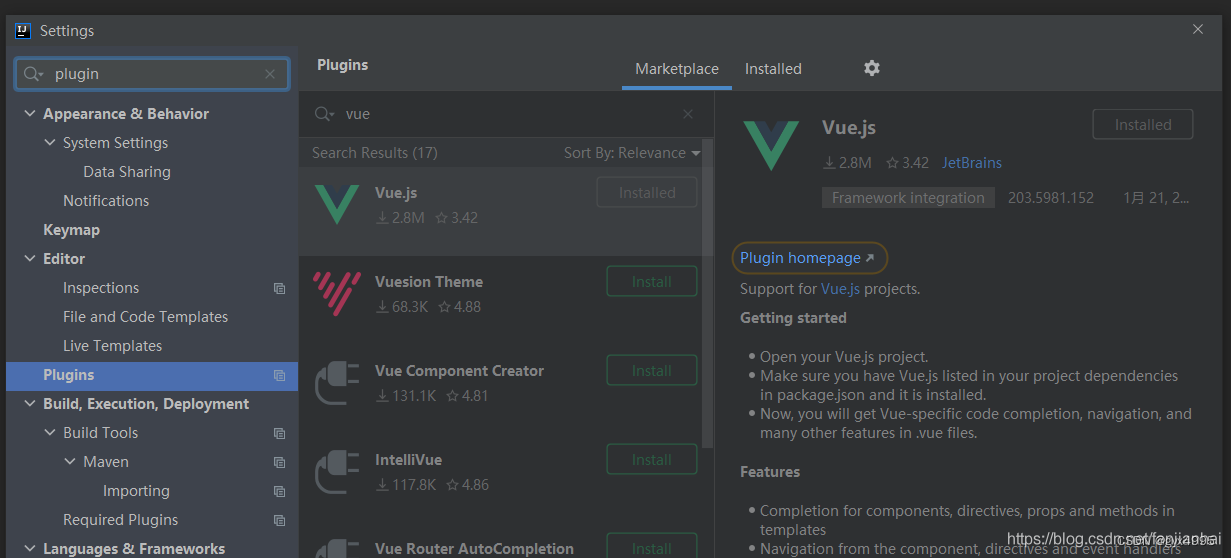
Task: Click version 203.5981.152 text
Action: 1051,198
